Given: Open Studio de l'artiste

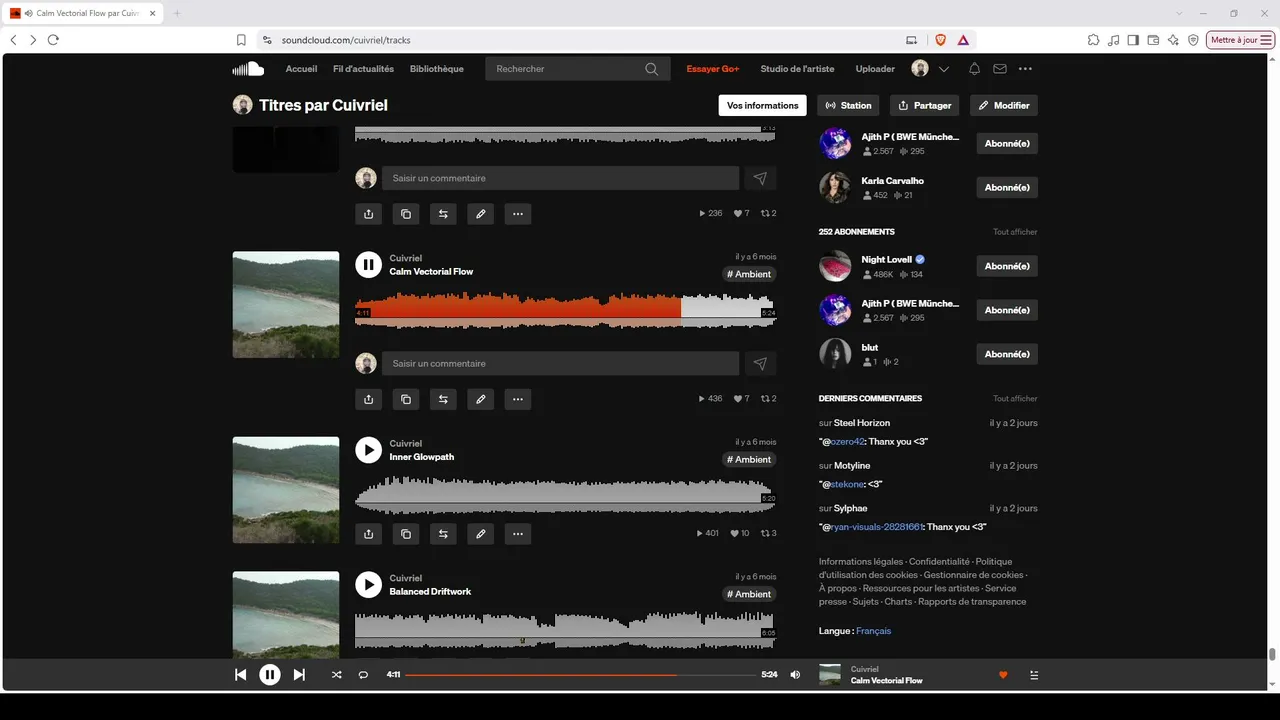Looking at the screenshot, I should coord(797,69).
